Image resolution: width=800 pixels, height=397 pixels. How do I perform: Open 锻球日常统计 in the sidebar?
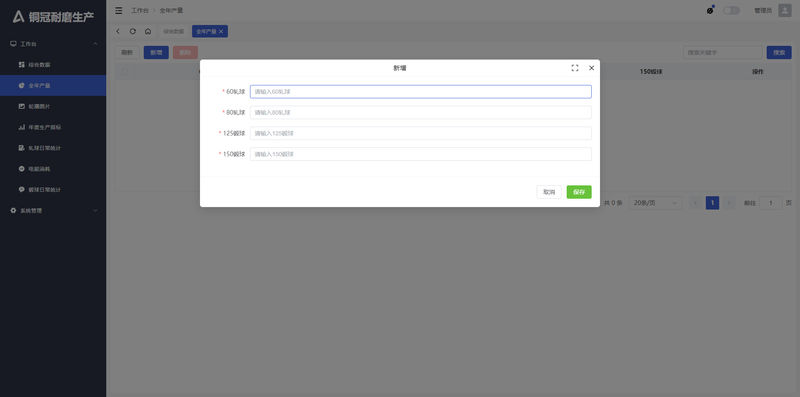53,189
